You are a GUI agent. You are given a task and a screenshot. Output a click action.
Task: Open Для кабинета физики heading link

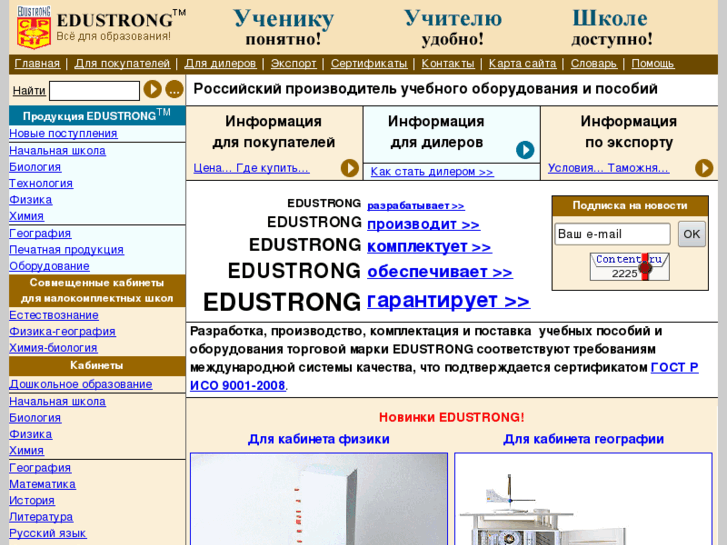pos(319,439)
